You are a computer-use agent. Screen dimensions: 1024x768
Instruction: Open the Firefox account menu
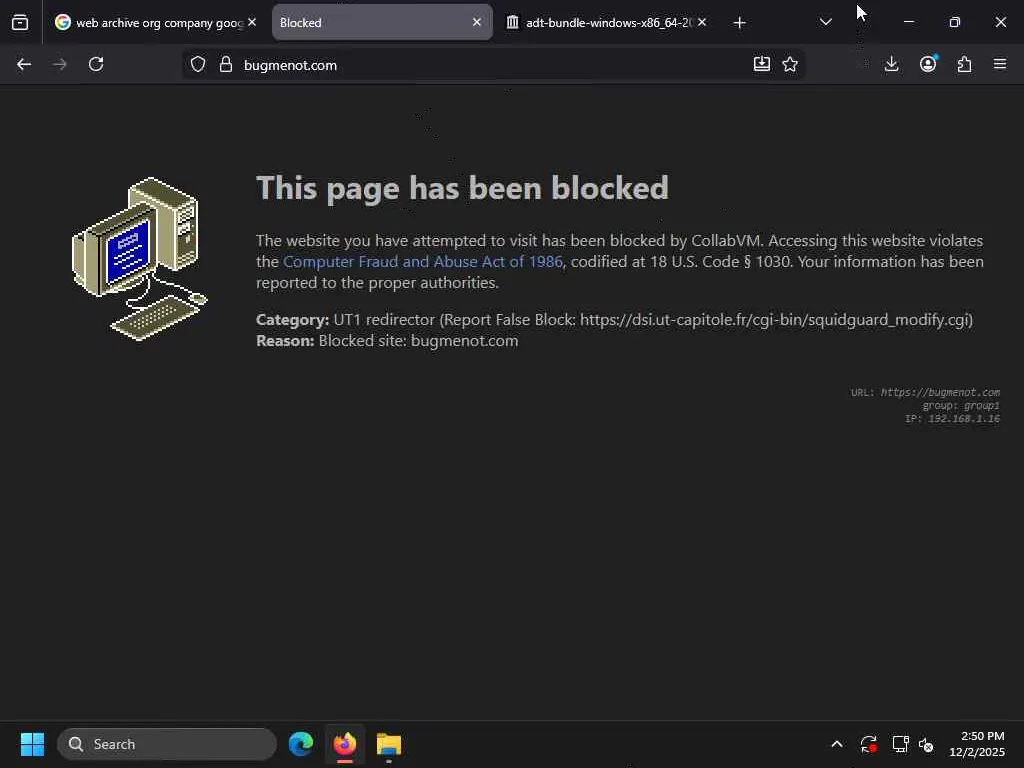pos(928,64)
